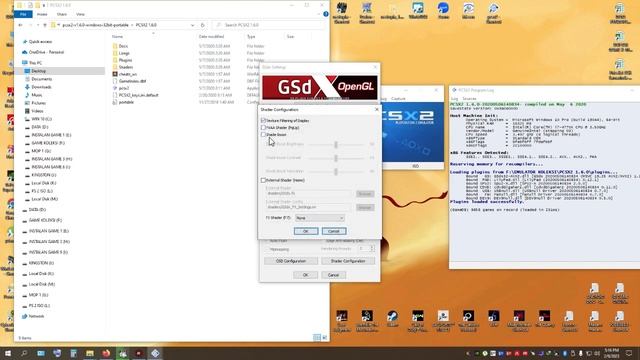Image resolution: width=640 pixels, height=360 pixels.
Task: Open the View ribbon tab
Action: point(80,14)
